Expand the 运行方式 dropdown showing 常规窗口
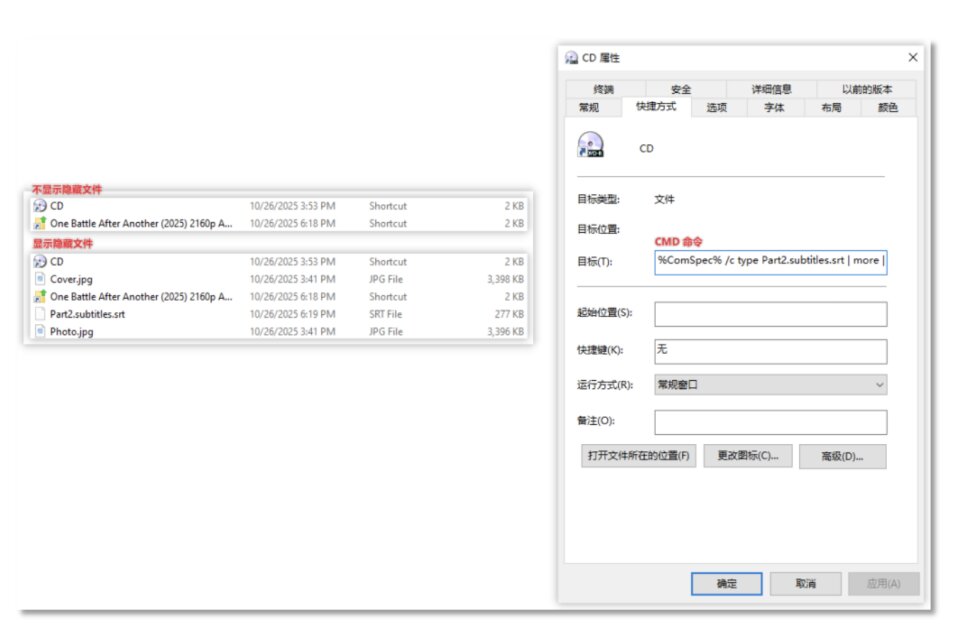This screenshot has height=637, width=960. coord(770,384)
